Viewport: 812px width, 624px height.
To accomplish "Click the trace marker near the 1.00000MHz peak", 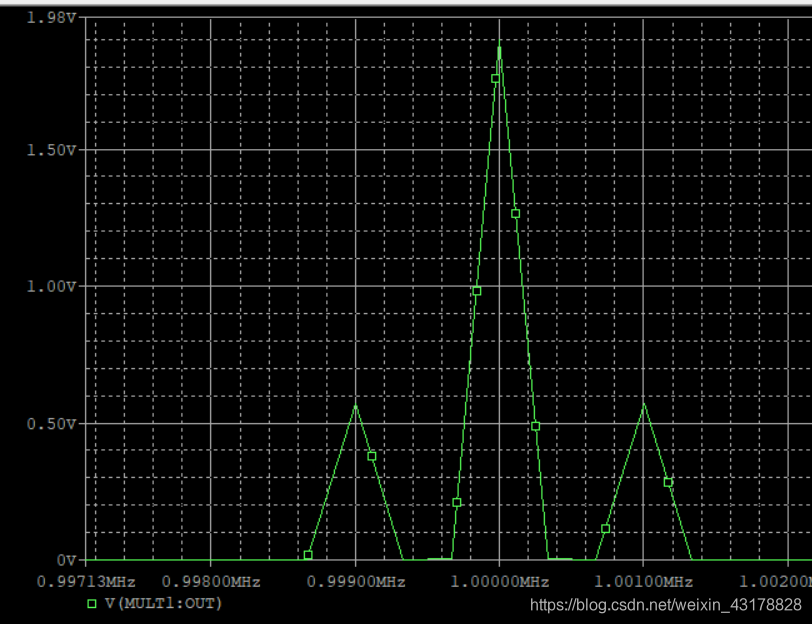I will pyautogui.click(x=496, y=79).
